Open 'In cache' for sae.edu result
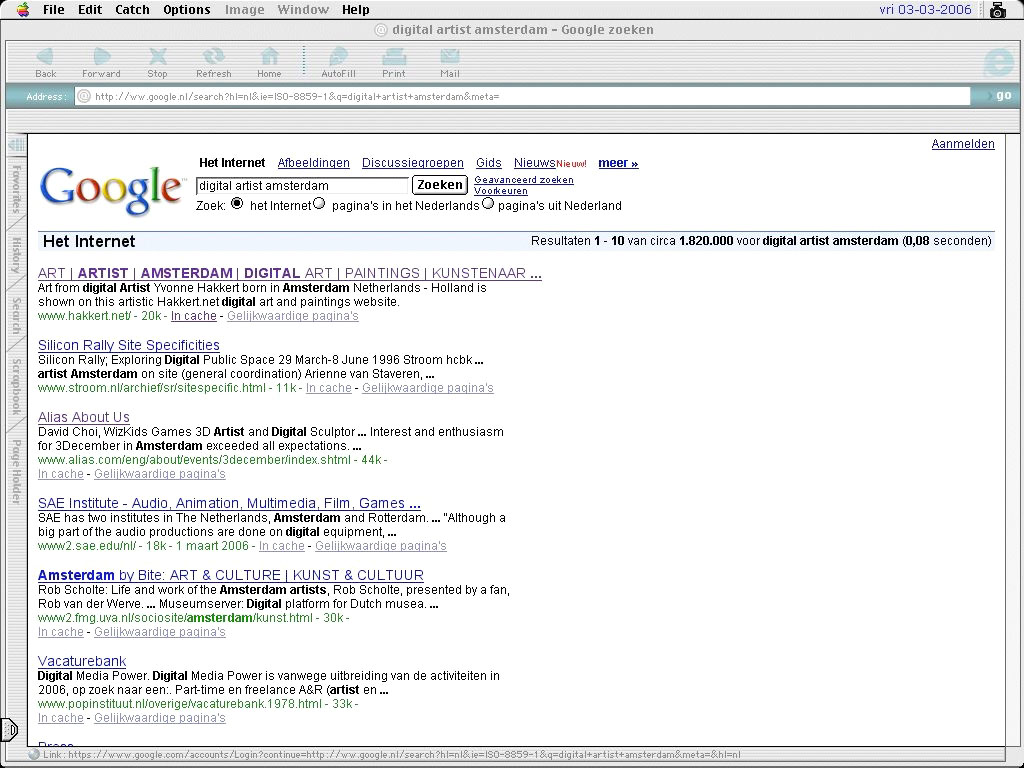The image size is (1024, 768). click(281, 546)
